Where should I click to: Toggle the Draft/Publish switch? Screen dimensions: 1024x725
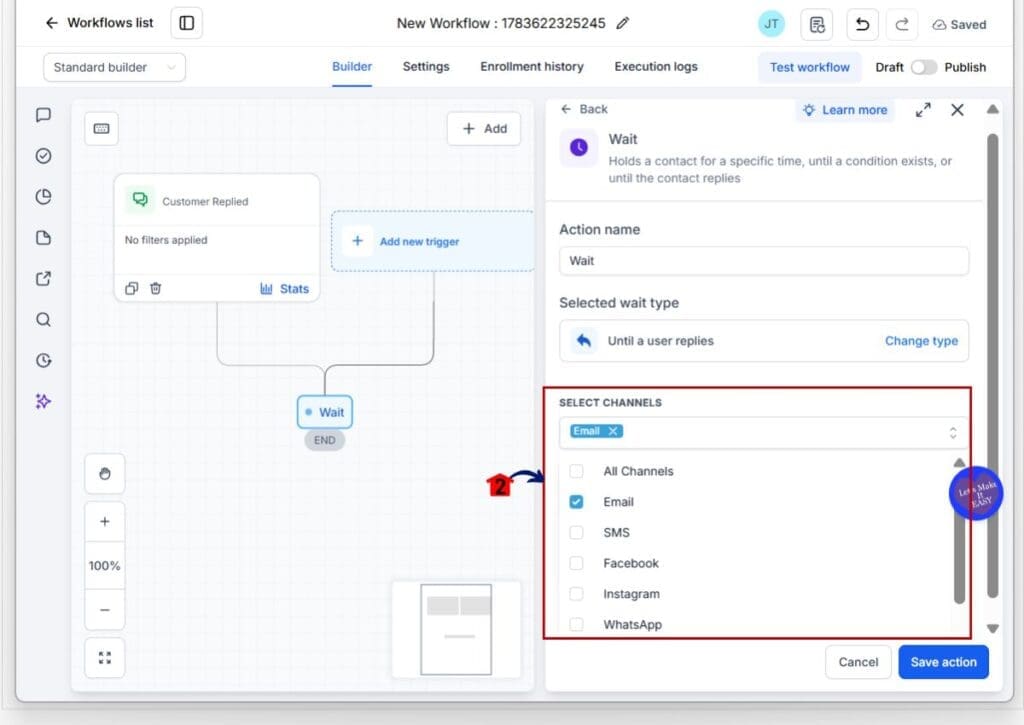923,67
